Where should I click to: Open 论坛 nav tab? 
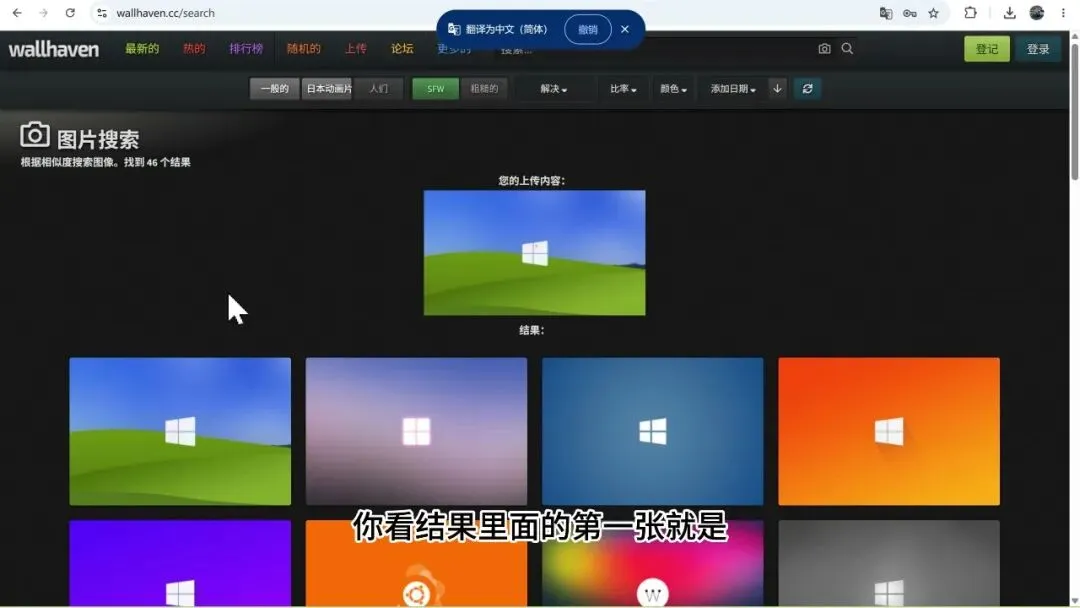[x=402, y=48]
